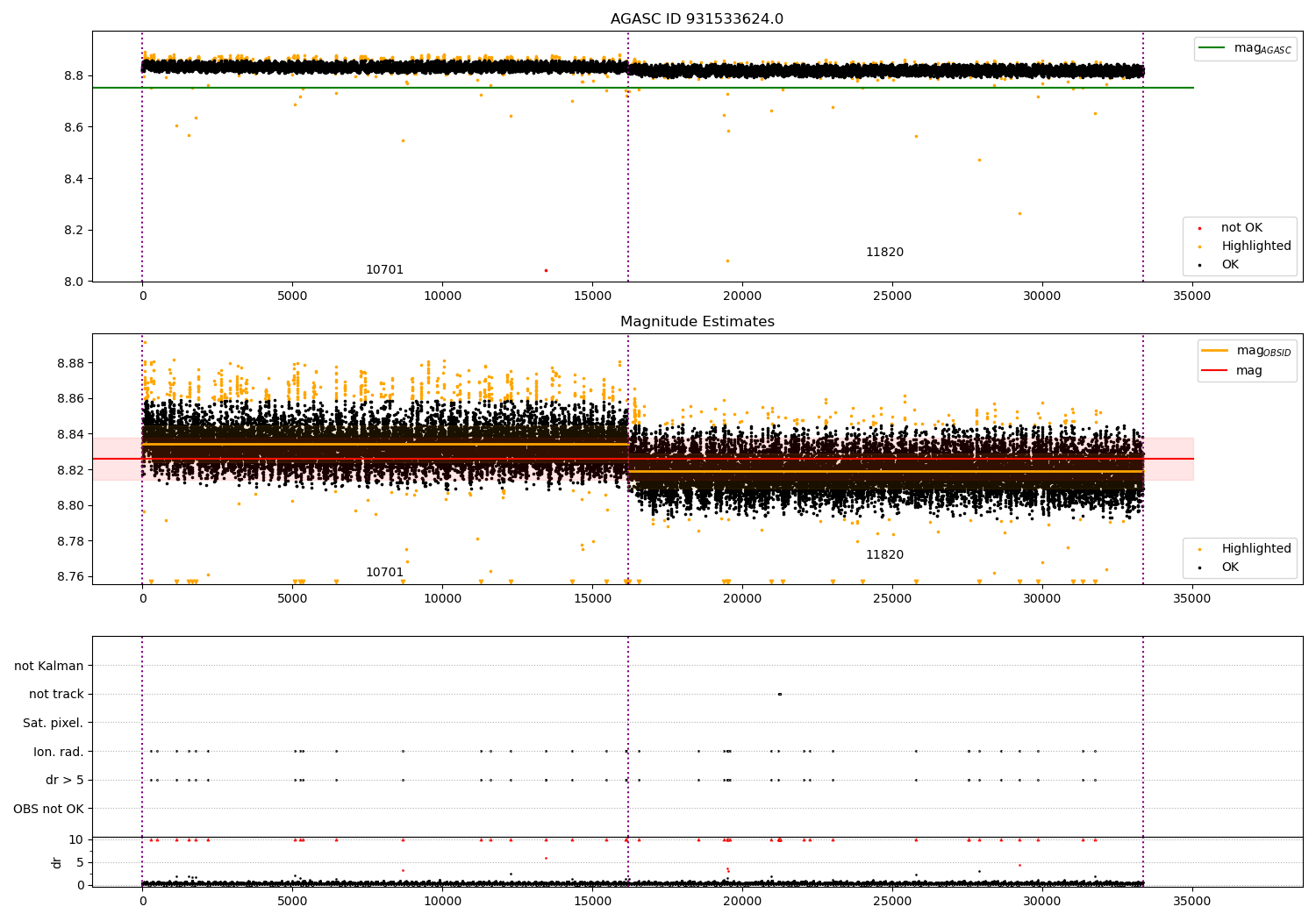Click the 8.82 y-axis tick label
The image size is (1316, 921).
70,470
